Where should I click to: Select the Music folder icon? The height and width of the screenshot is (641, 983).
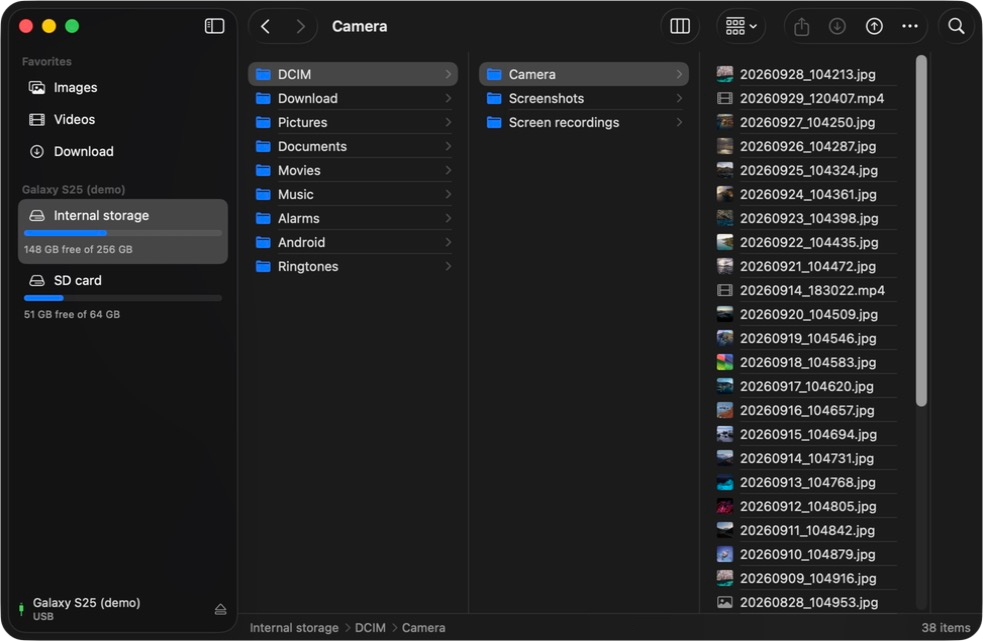263,194
